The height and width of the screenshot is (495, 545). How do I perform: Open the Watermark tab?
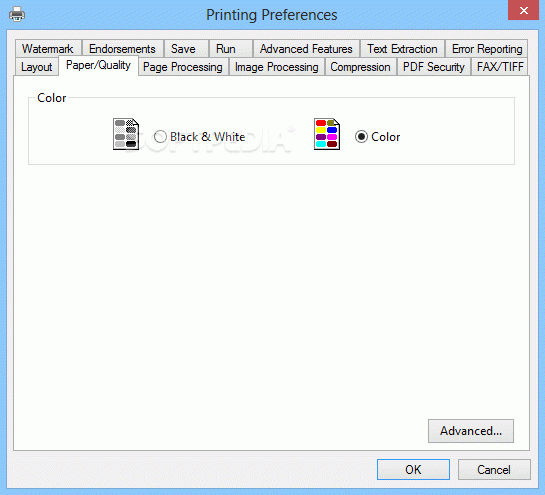coord(48,49)
